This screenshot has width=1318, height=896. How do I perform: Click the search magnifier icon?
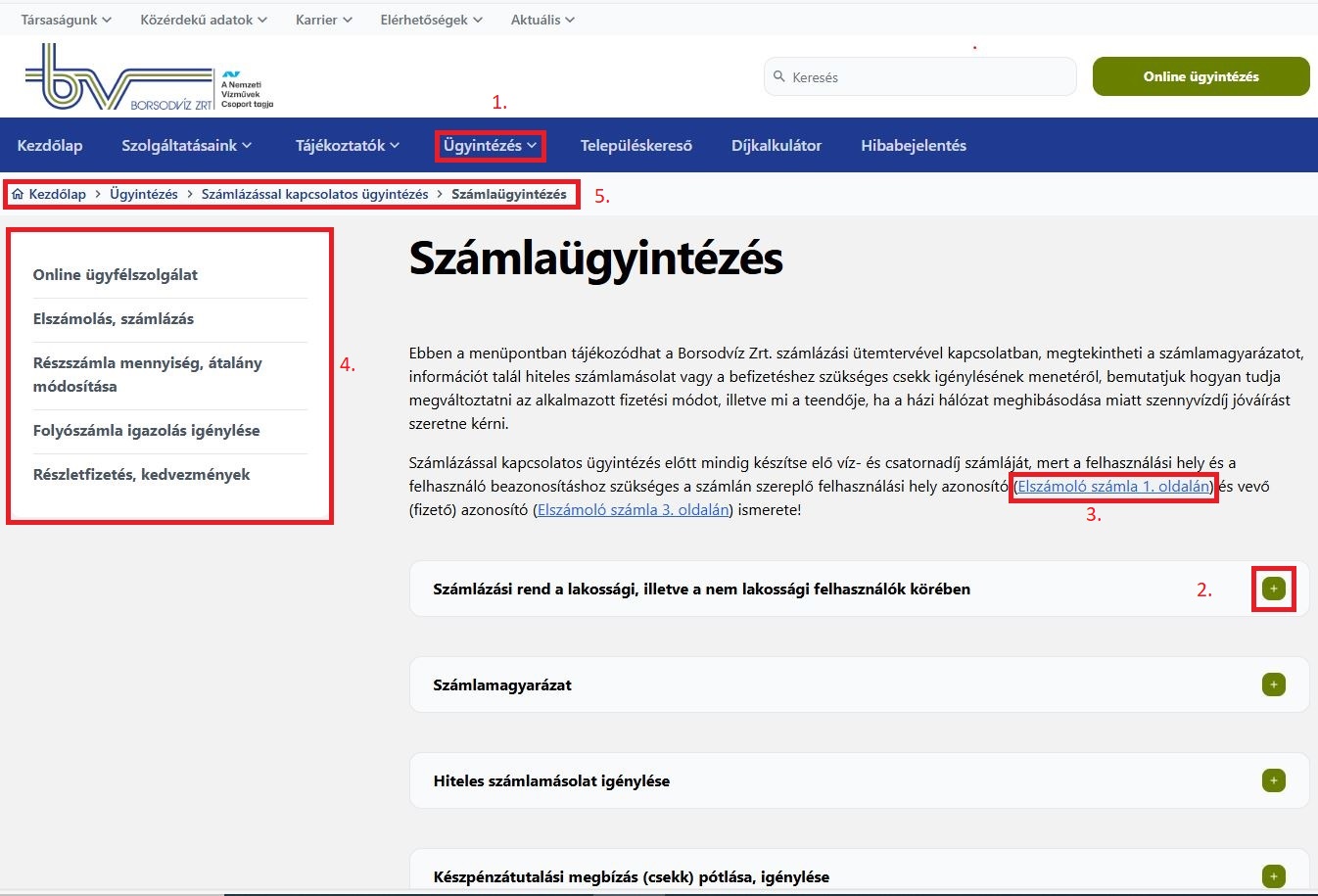click(x=779, y=76)
